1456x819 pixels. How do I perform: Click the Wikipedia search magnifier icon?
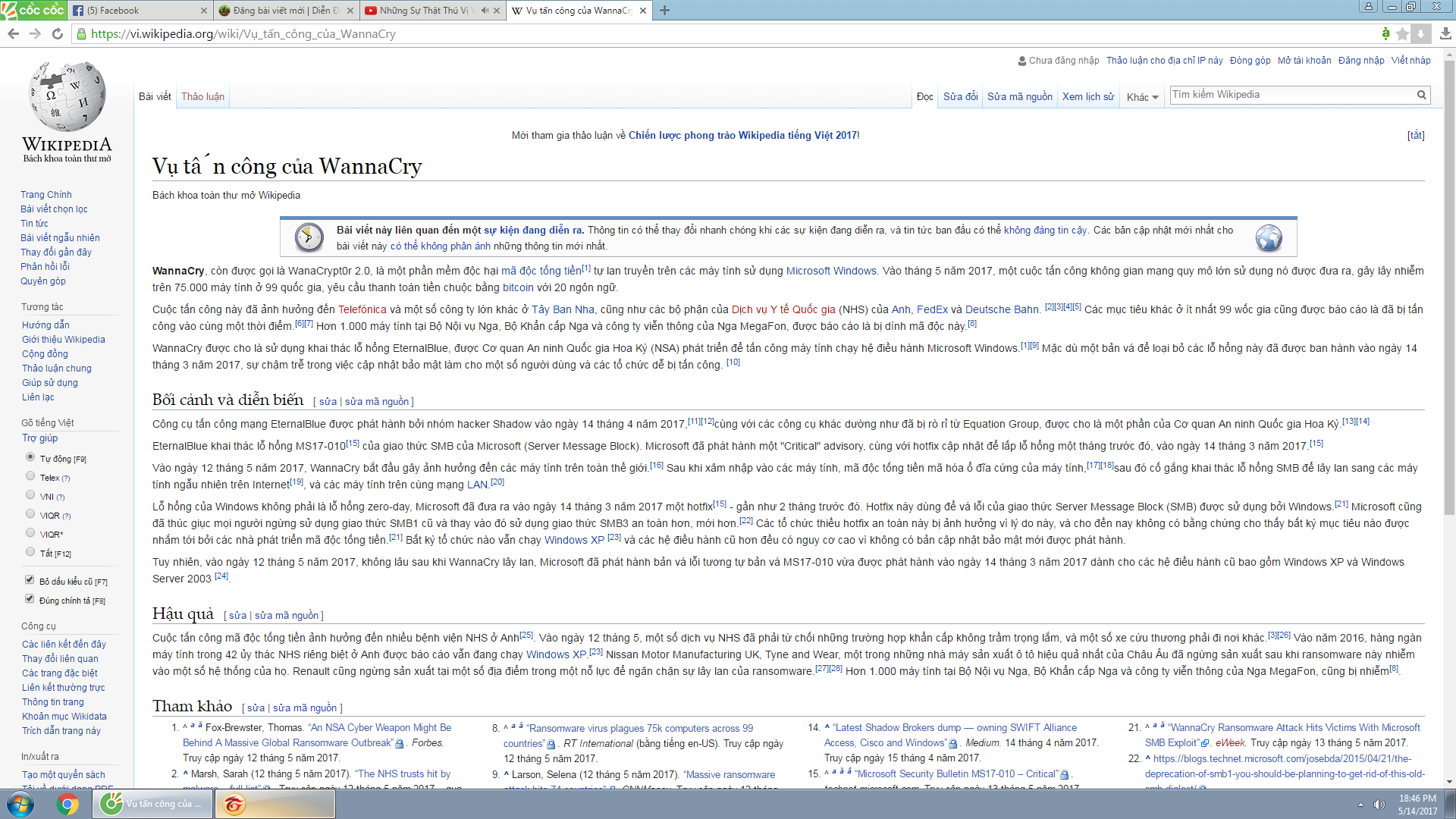tap(1422, 95)
